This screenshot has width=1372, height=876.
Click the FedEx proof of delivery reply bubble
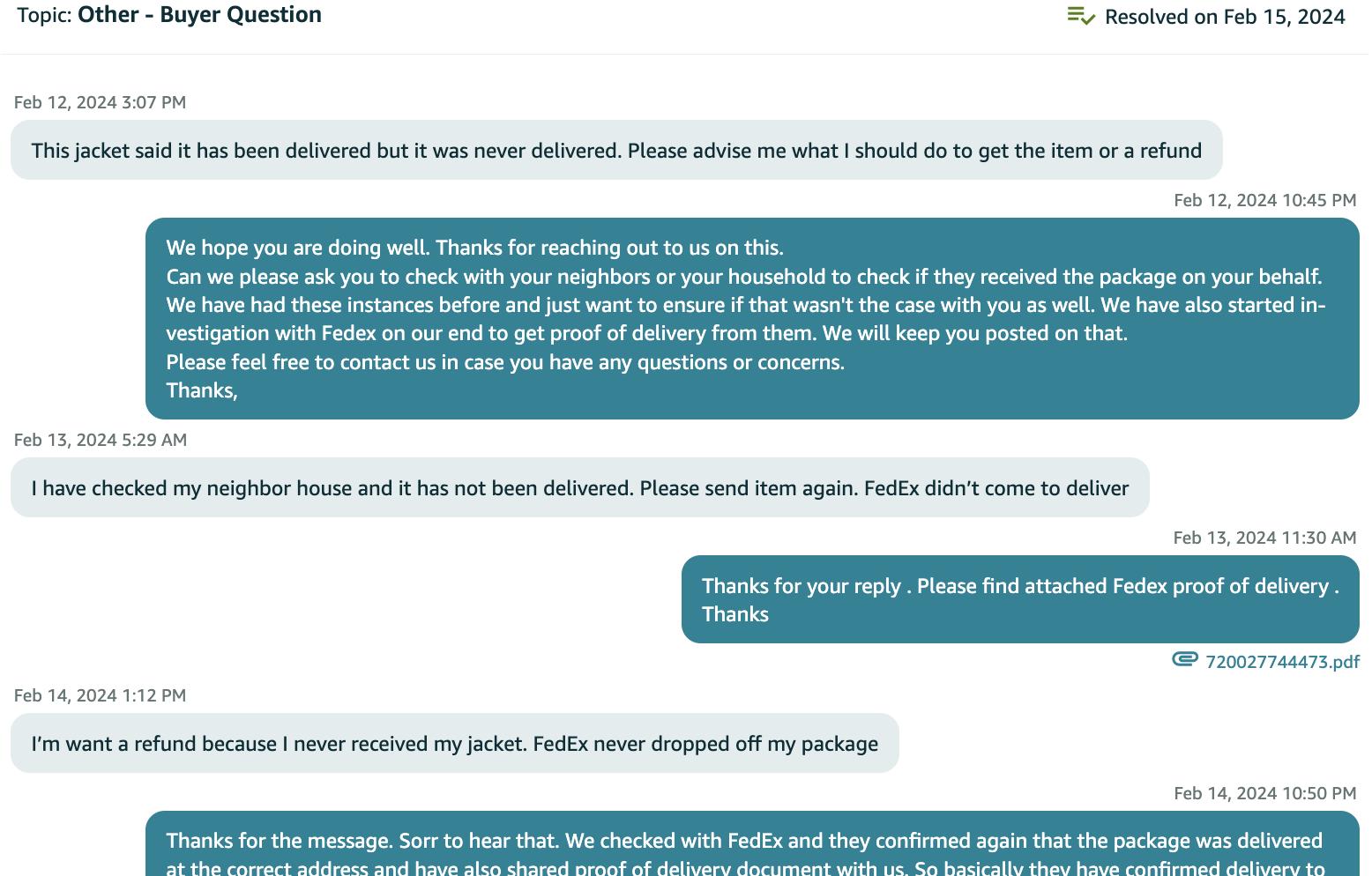pyautogui.click(x=1020, y=599)
